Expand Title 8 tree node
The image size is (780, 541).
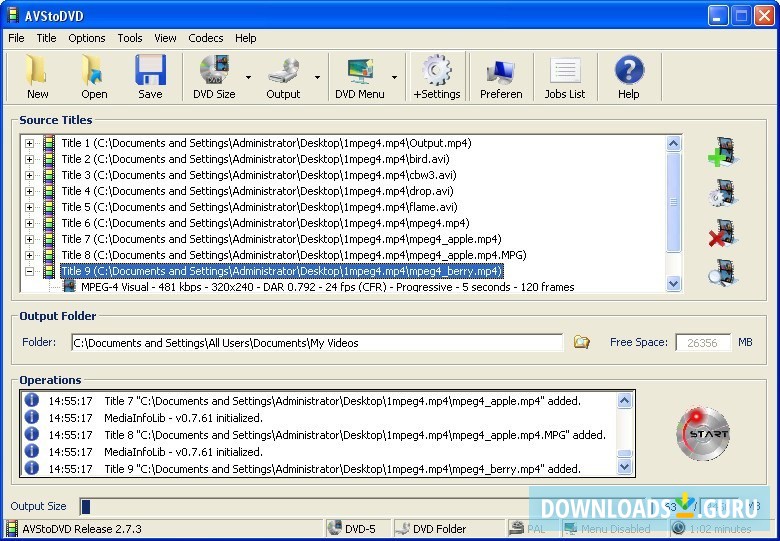(x=29, y=255)
